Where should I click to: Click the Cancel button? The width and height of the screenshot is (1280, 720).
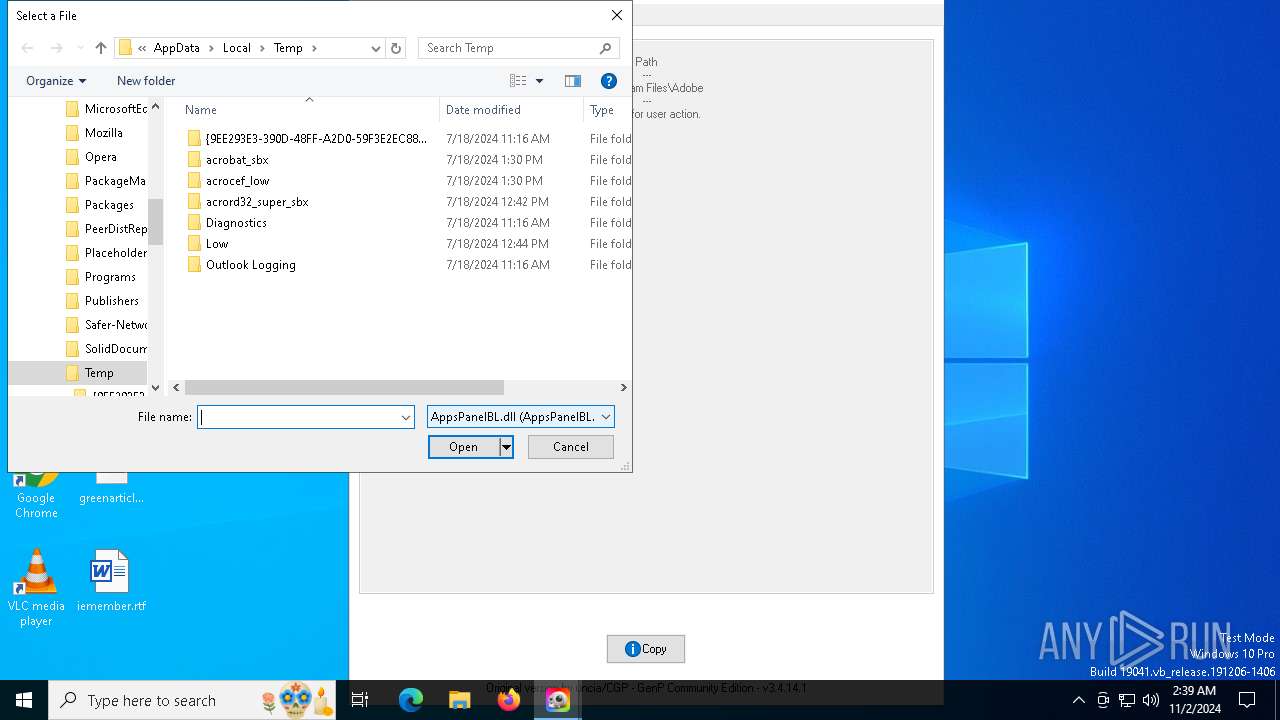pyautogui.click(x=571, y=447)
